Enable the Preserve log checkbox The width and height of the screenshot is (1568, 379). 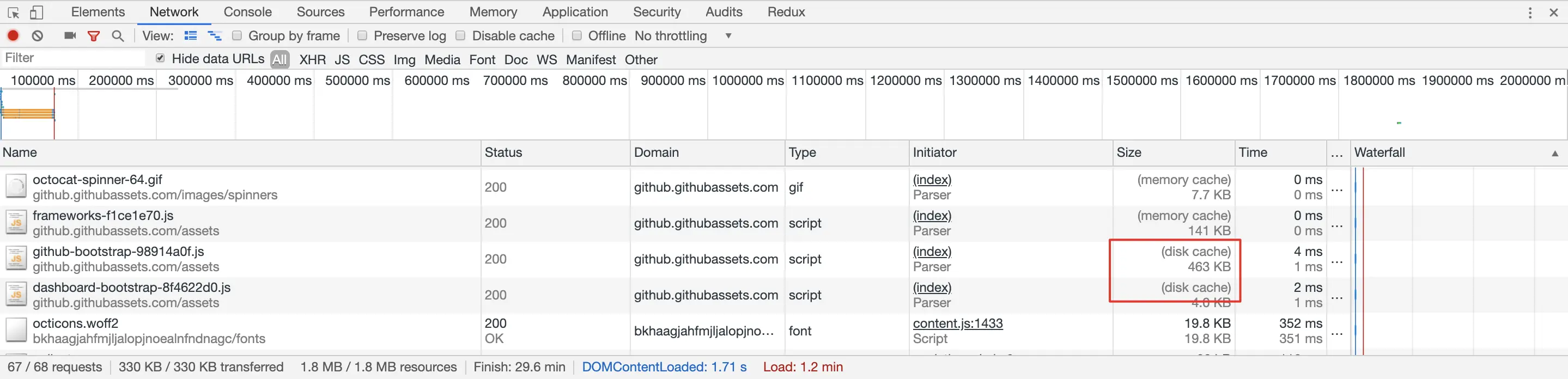coord(362,35)
